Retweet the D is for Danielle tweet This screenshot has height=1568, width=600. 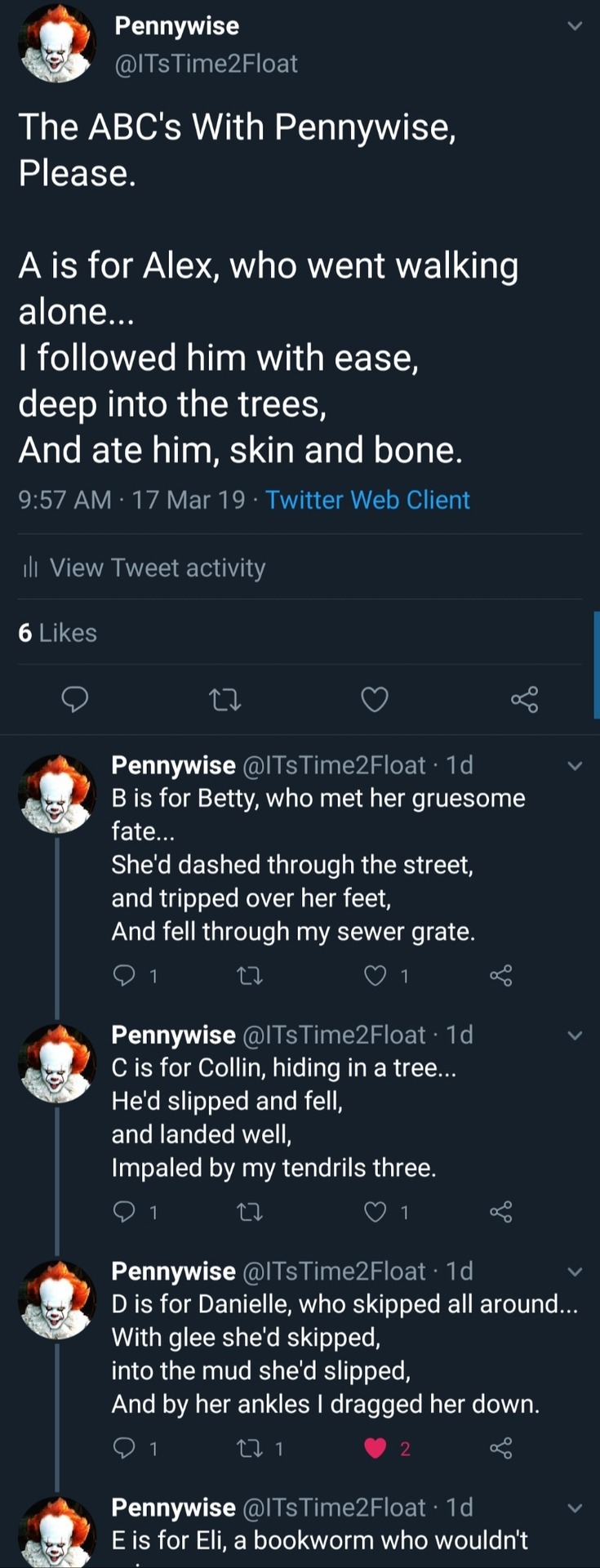pos(249,1449)
